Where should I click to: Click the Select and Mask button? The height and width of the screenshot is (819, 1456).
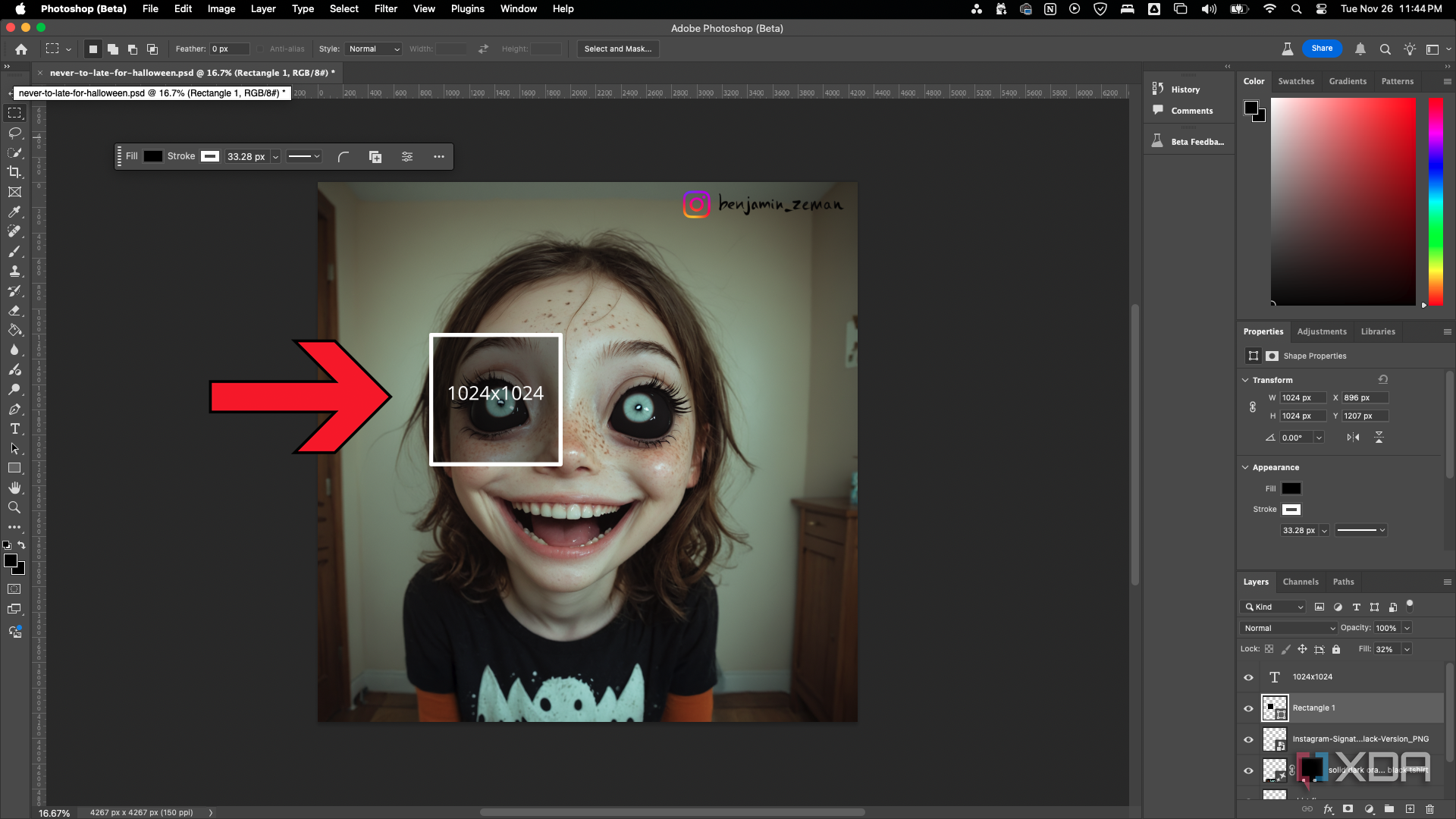tap(618, 49)
